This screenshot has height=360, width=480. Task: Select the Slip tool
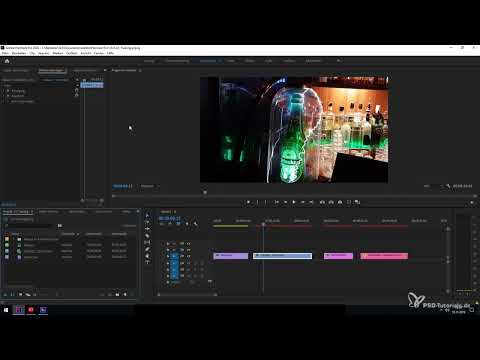(x=147, y=242)
